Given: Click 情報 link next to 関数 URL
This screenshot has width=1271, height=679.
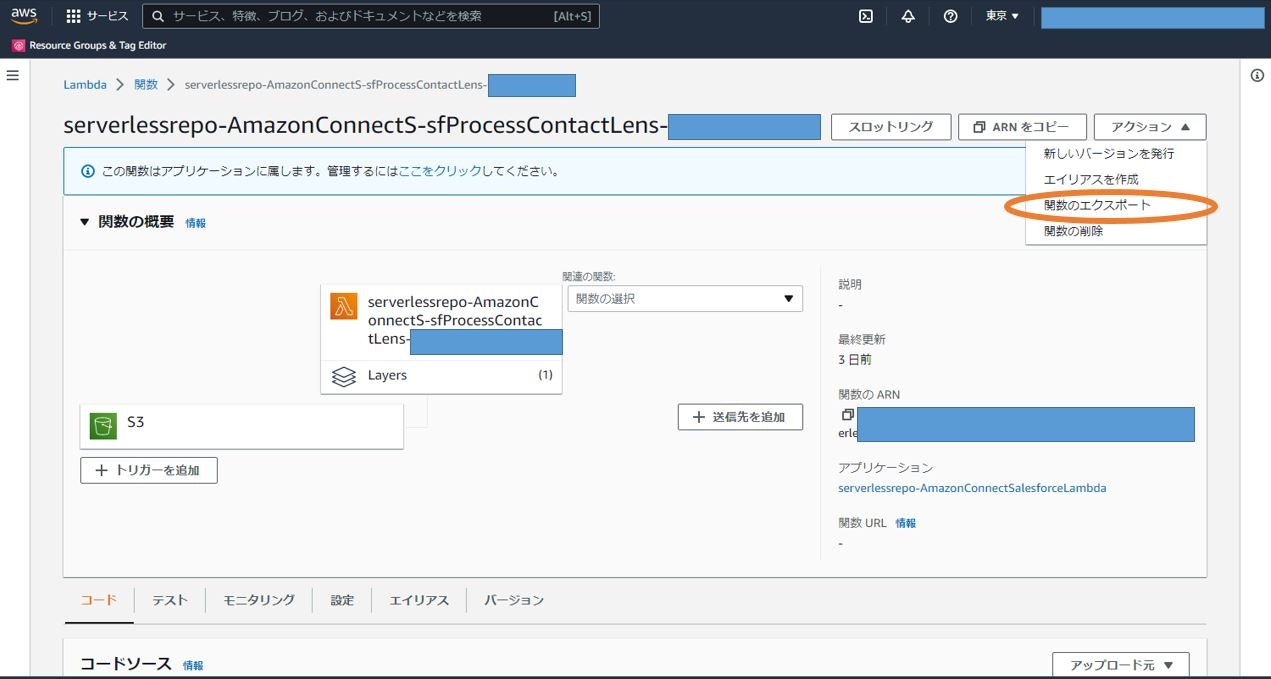Looking at the screenshot, I should click(x=905, y=523).
